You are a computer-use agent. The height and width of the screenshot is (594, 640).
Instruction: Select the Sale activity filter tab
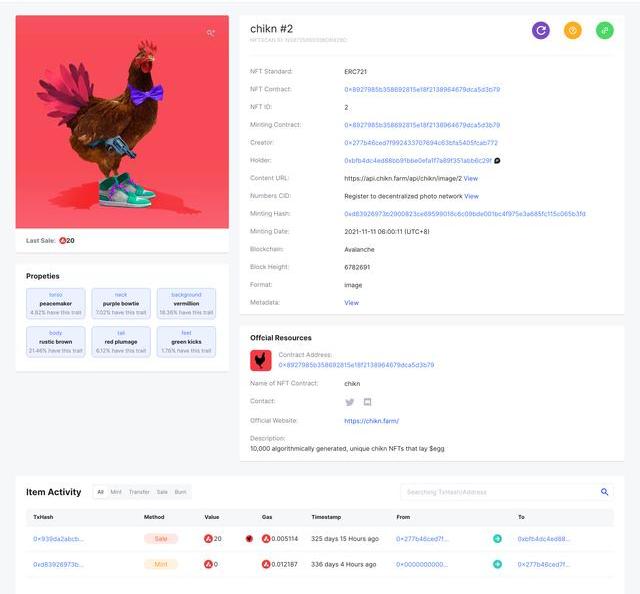click(x=162, y=492)
